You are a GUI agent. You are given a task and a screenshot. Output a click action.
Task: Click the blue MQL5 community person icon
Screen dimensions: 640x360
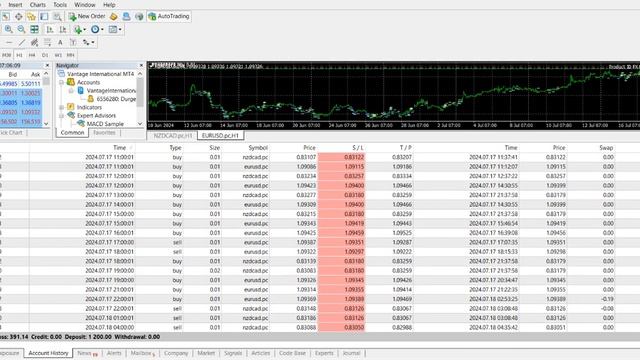click(x=126, y=16)
